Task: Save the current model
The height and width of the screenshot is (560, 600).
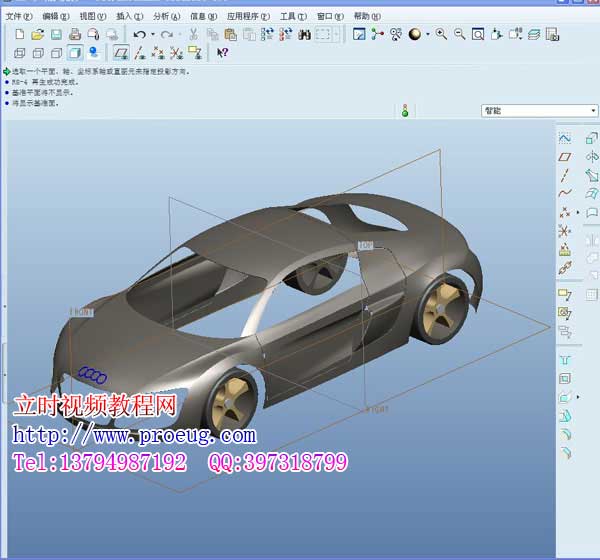Action: point(56,34)
